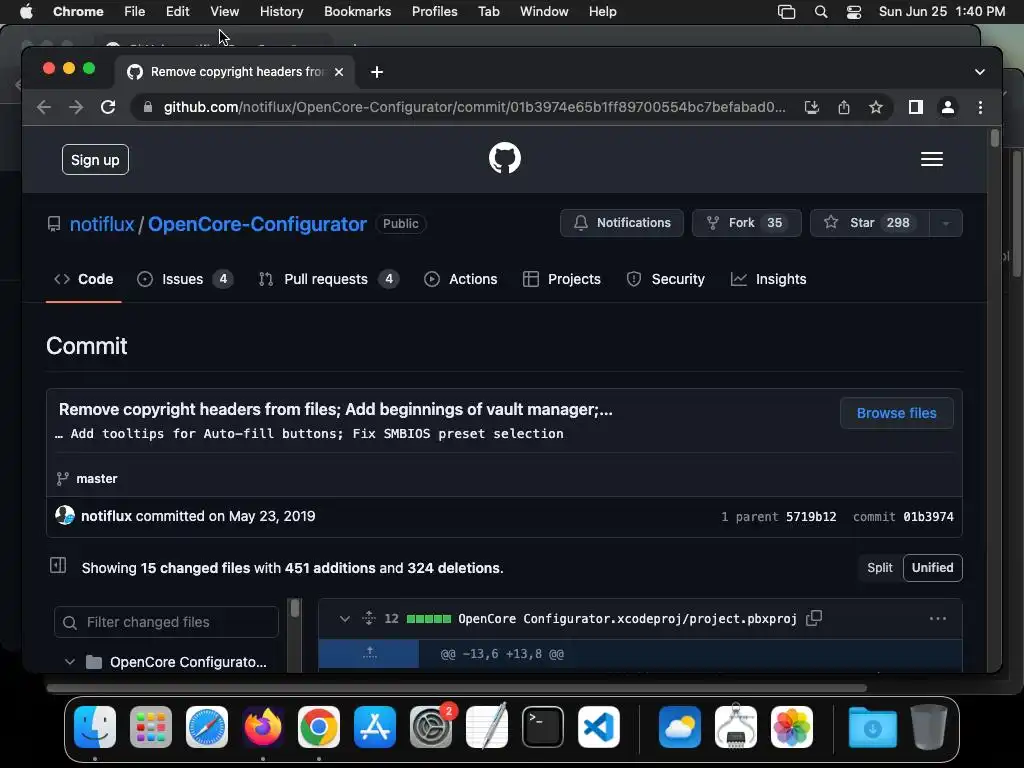Screen dimensions: 1024x768
Task: Fork the OpenCore-Configurator repository
Action: pyautogui.click(x=746, y=223)
